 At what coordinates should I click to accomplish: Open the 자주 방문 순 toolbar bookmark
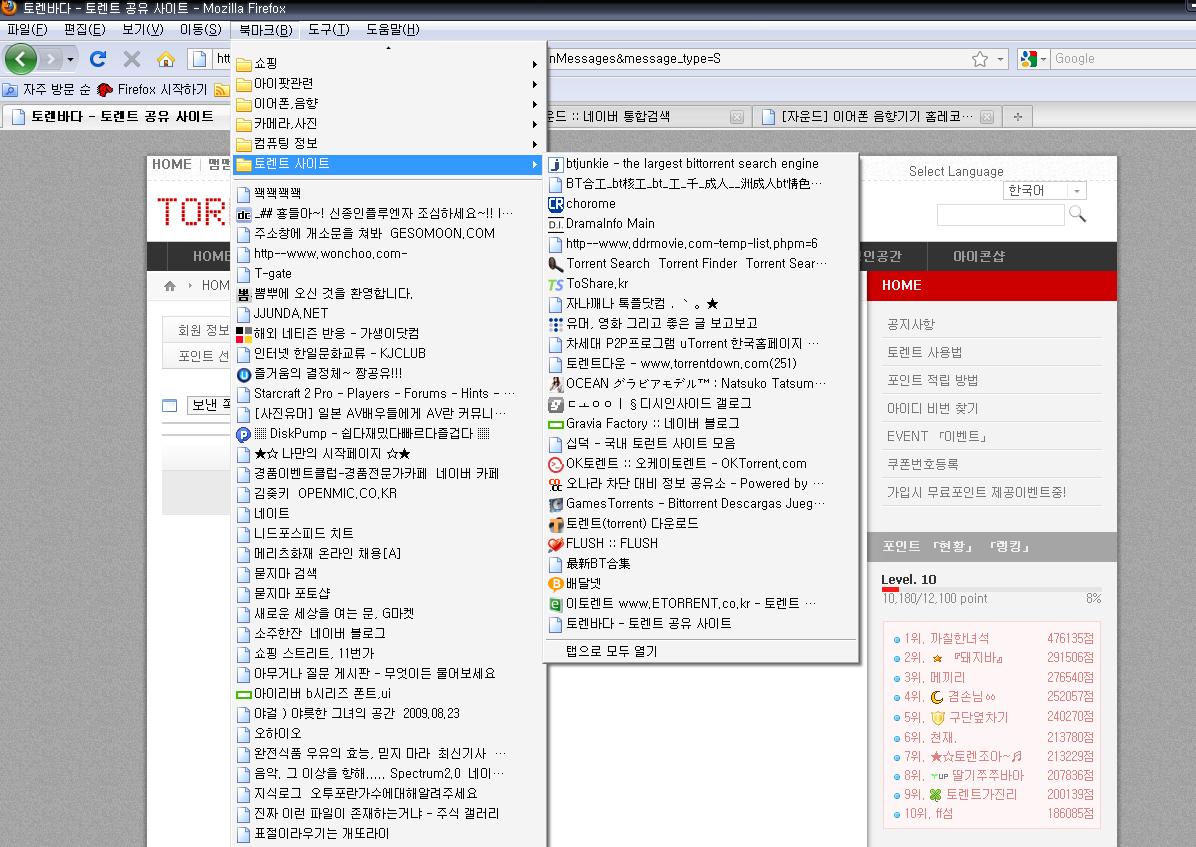click(47, 89)
